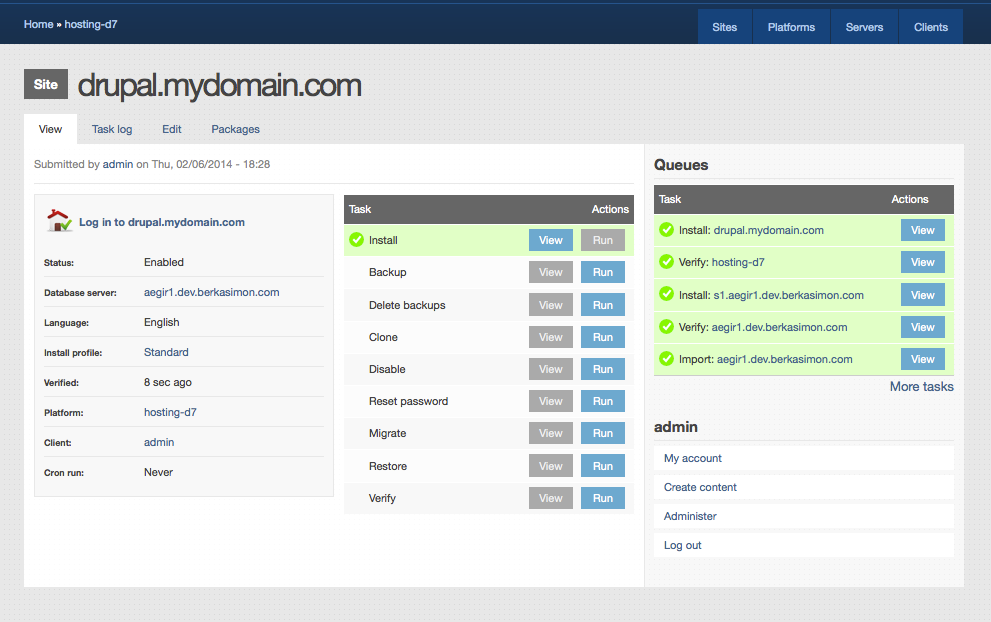Screen dimensions: 991x622
Task: Log out of the admin account
Action: point(683,545)
